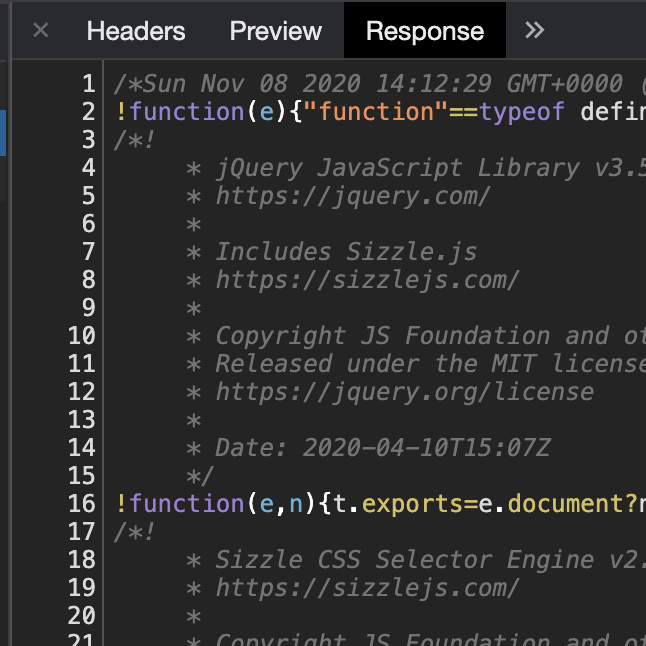
Task: Switch to the Preview tab
Action: coord(276,31)
